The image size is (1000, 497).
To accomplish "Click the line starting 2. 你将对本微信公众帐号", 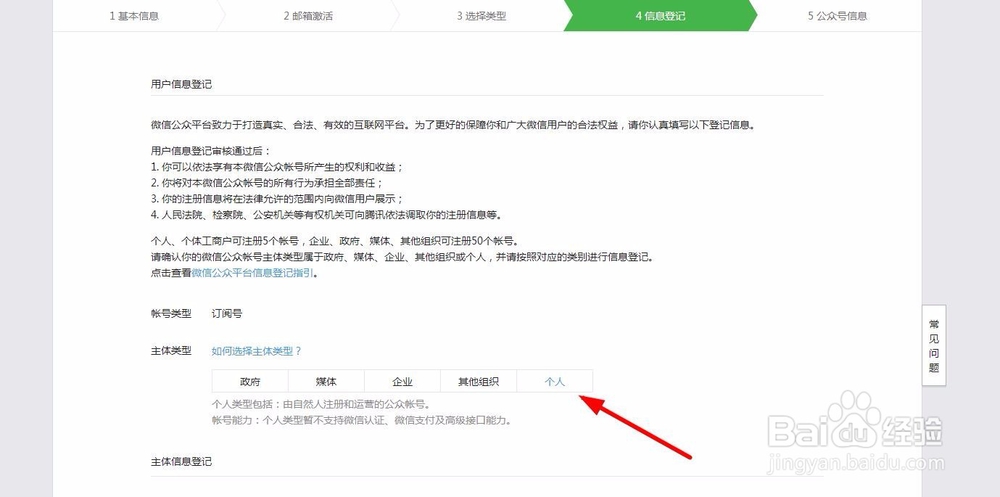I will coord(268,182).
